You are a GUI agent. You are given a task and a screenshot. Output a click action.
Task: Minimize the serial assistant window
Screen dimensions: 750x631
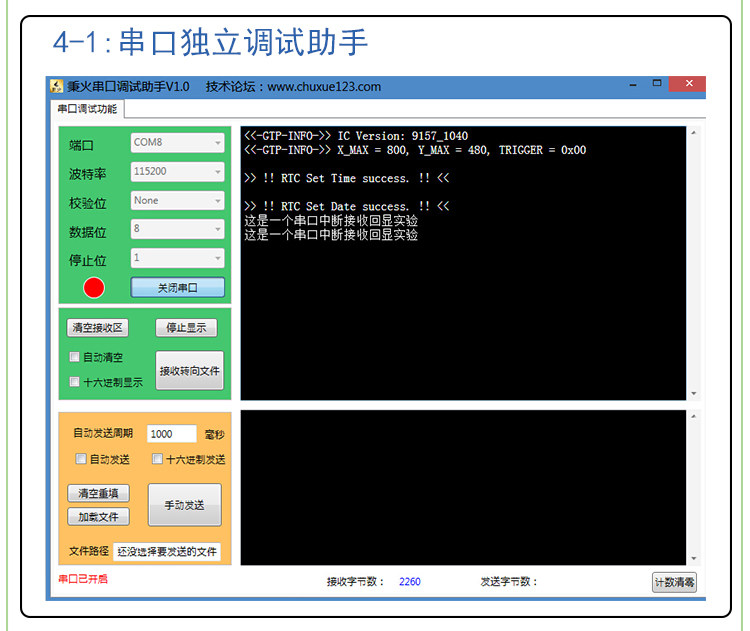pyautogui.click(x=633, y=85)
